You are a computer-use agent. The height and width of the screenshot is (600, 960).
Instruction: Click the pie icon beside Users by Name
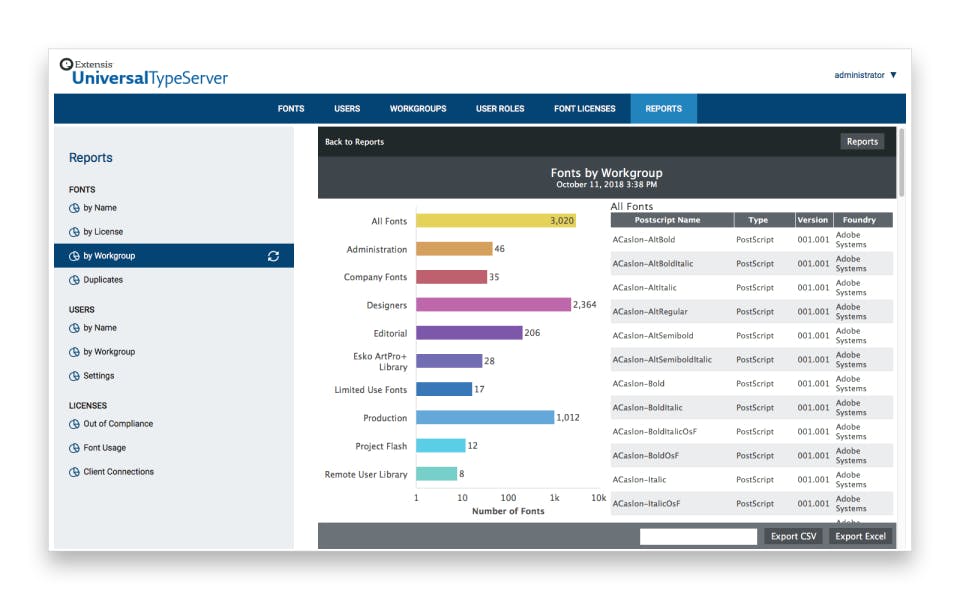(74, 328)
